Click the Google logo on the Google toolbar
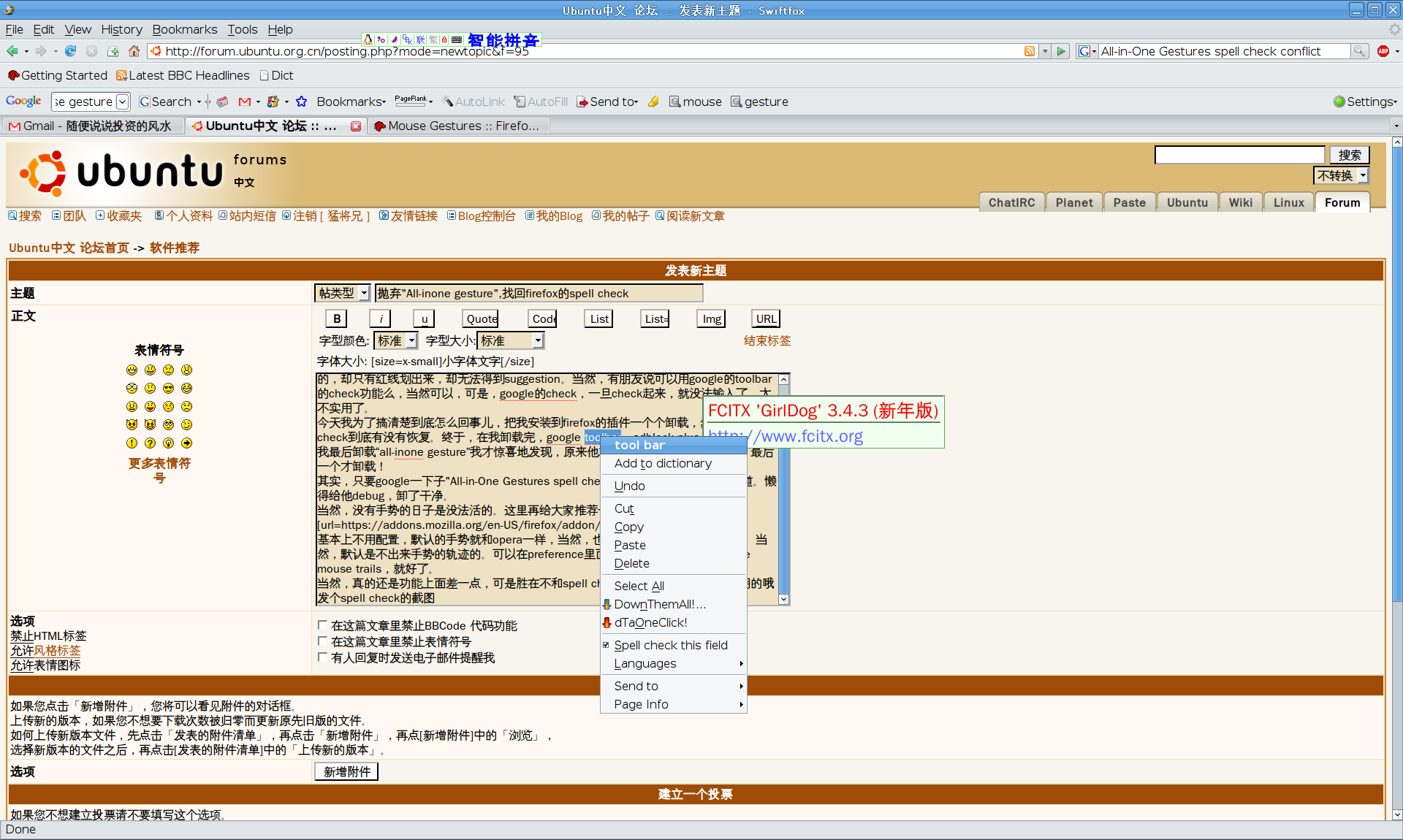1403x840 pixels. pyautogui.click(x=23, y=102)
